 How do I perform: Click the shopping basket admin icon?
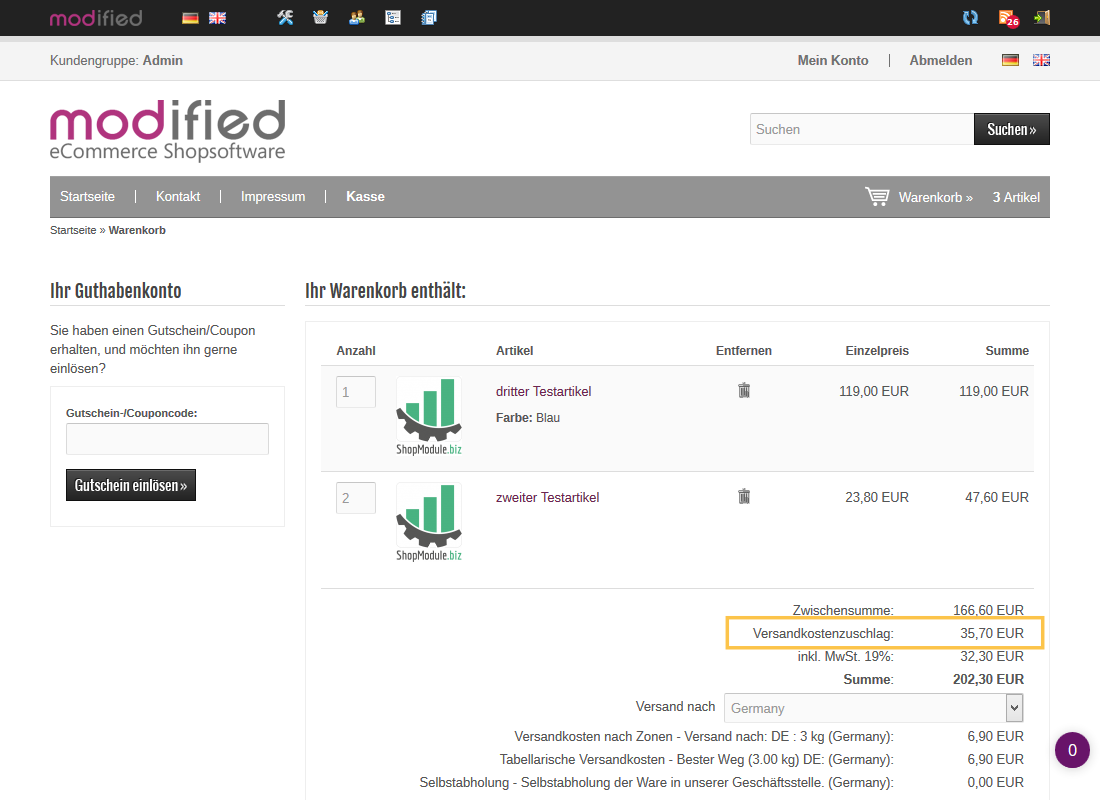(320, 18)
